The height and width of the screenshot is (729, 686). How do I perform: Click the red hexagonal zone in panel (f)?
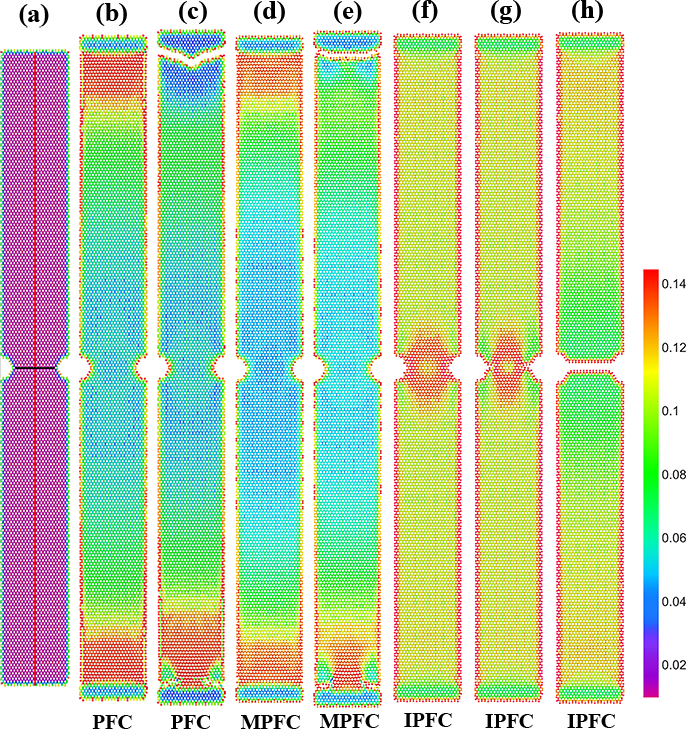tap(427, 367)
